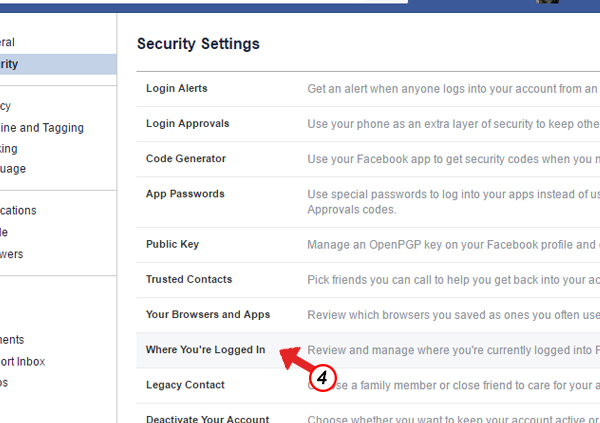
Task: Select the highlighted Security sidebar tab
Action: pos(58,64)
